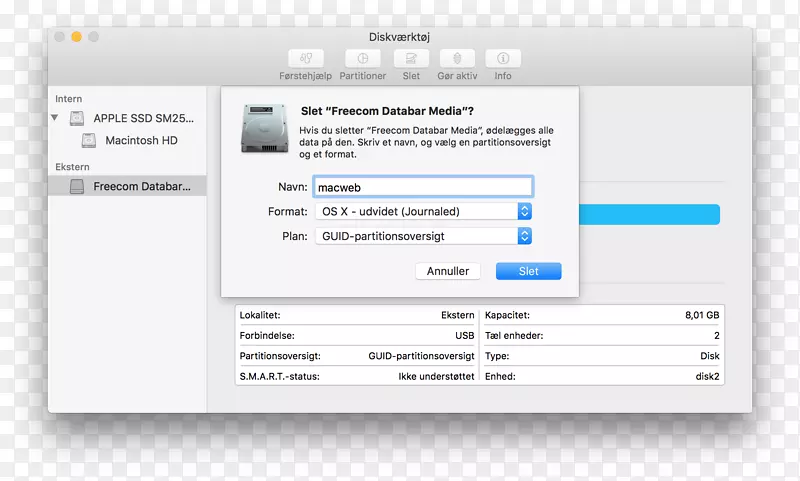The width and height of the screenshot is (800, 481).
Task: Open the Format dropdown menu
Action: pyautogui.click(x=422, y=212)
